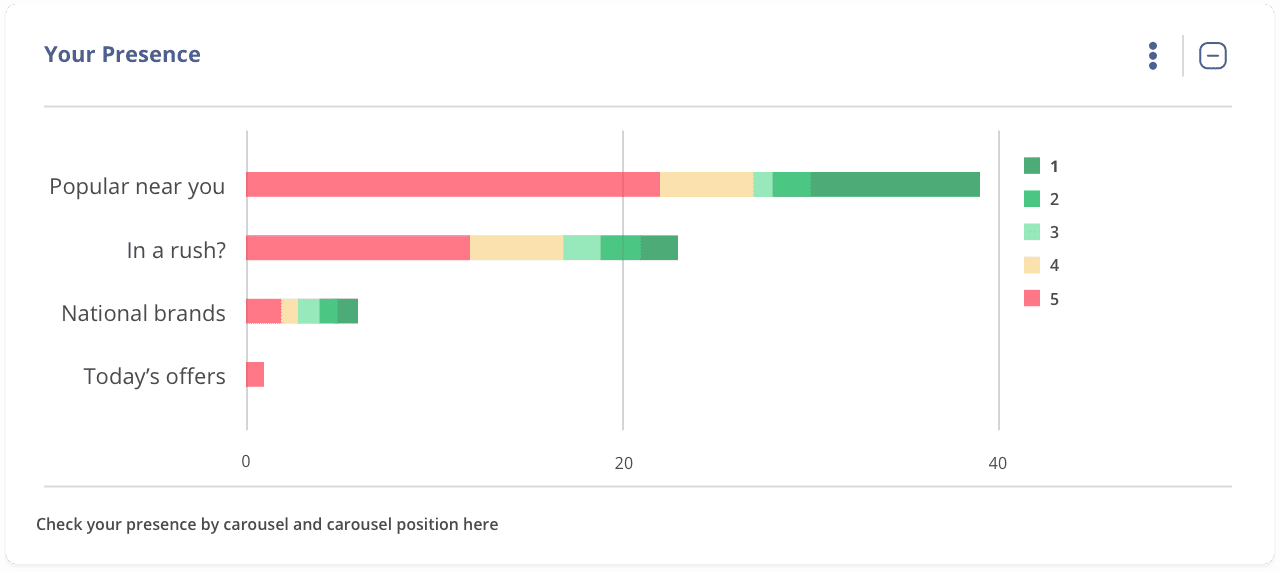Click the red Today's offers bar
Screen dimensions: 1280x572
(255, 375)
